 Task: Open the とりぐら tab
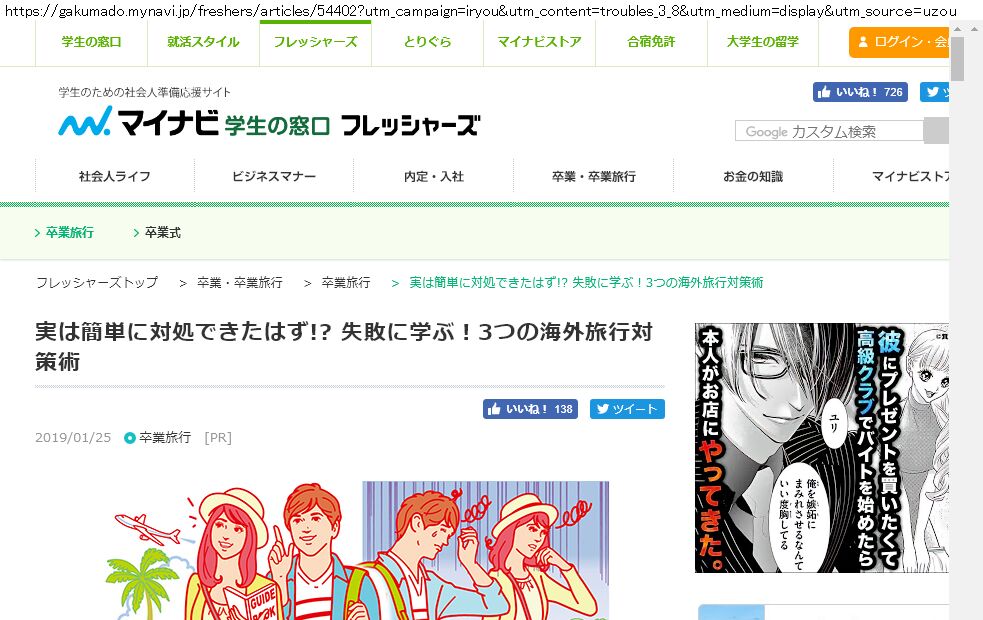coord(428,42)
